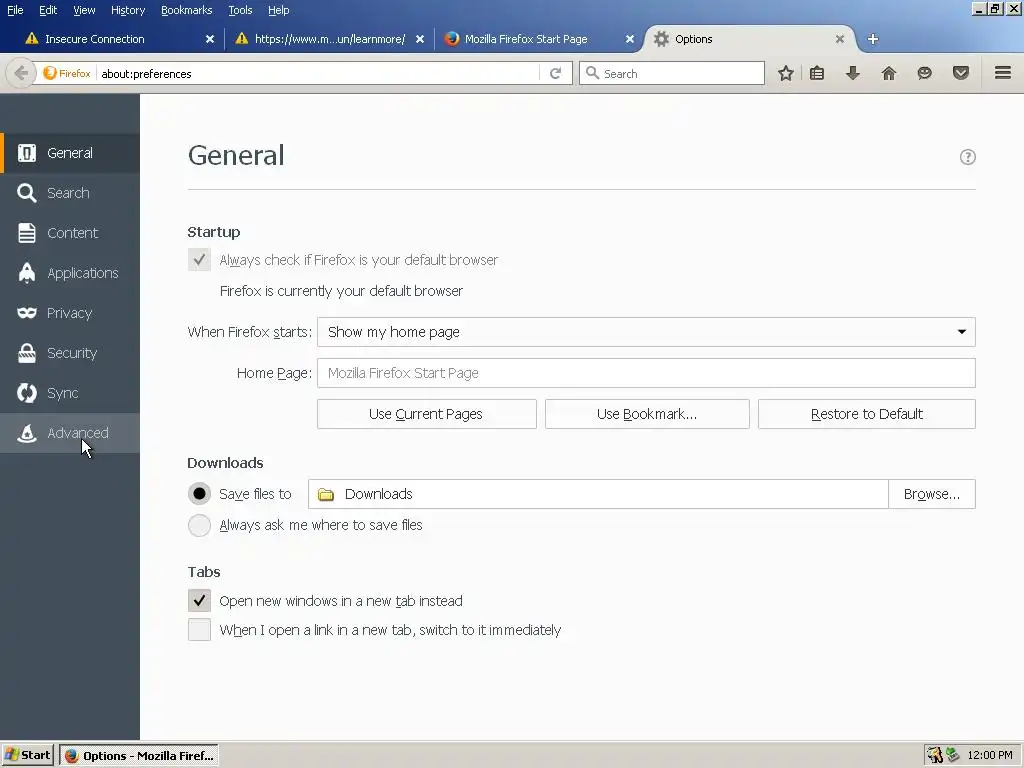Screen dimensions: 1024x768
Task: Bookmark this page with the star icon
Action: 786,73
